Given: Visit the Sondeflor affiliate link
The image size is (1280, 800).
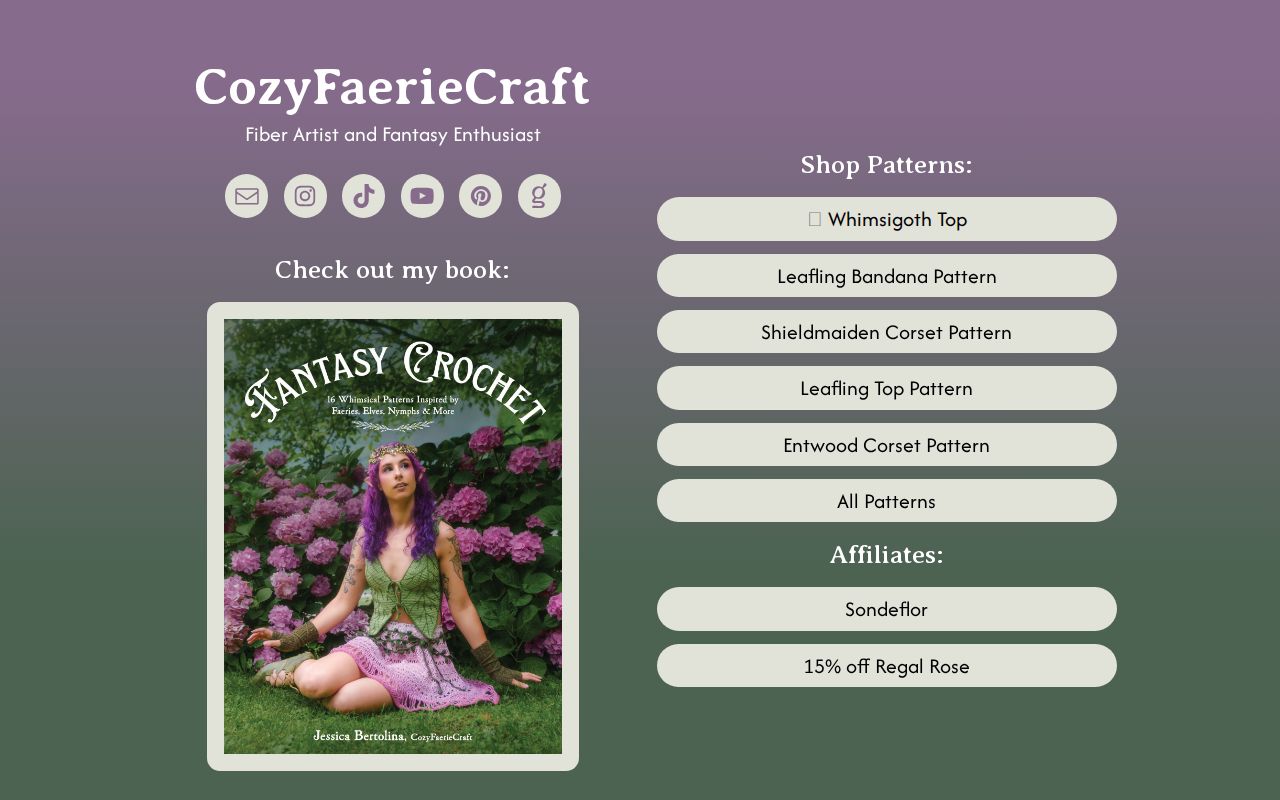Looking at the screenshot, I should 887,609.
